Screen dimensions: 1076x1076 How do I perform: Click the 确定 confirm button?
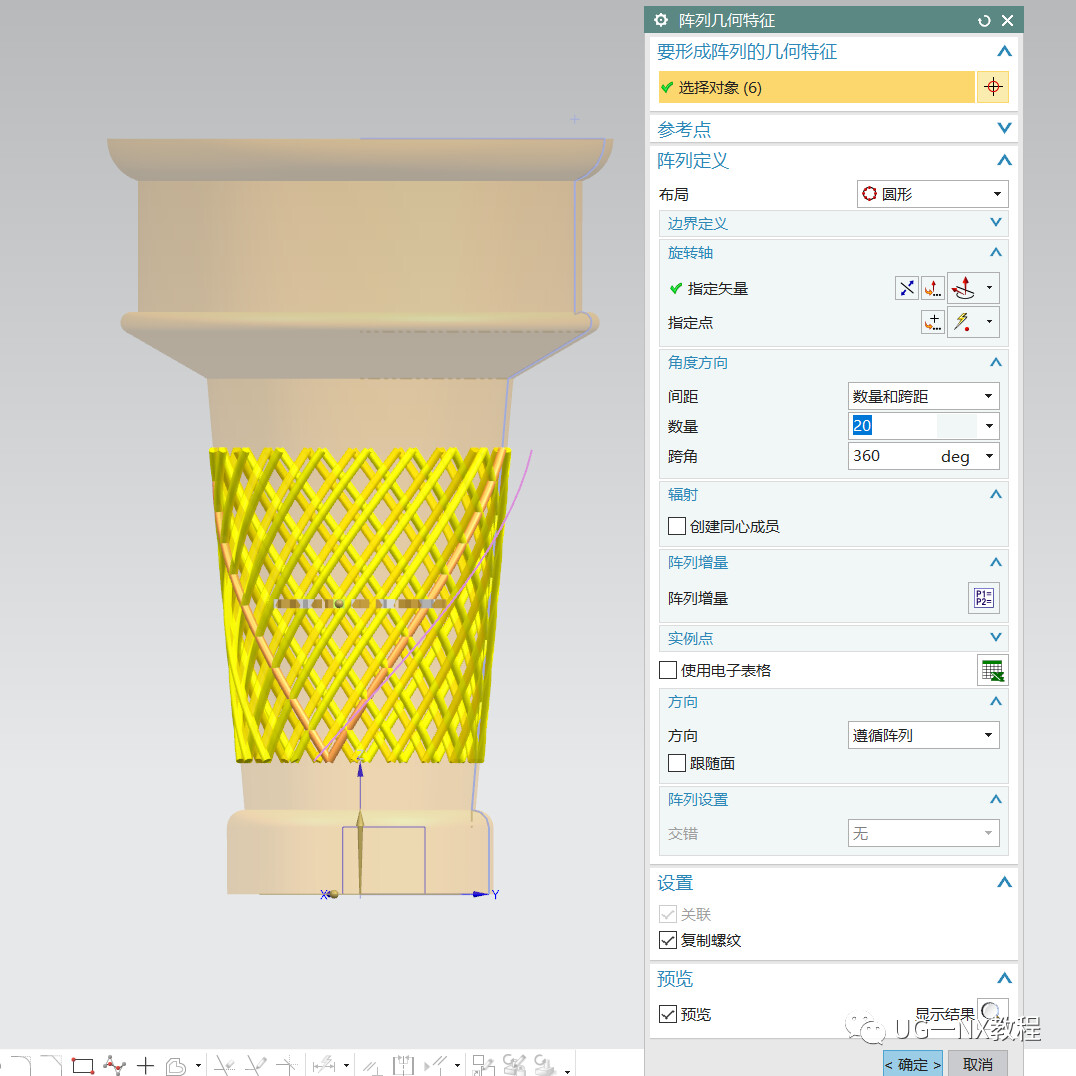[x=913, y=1064]
